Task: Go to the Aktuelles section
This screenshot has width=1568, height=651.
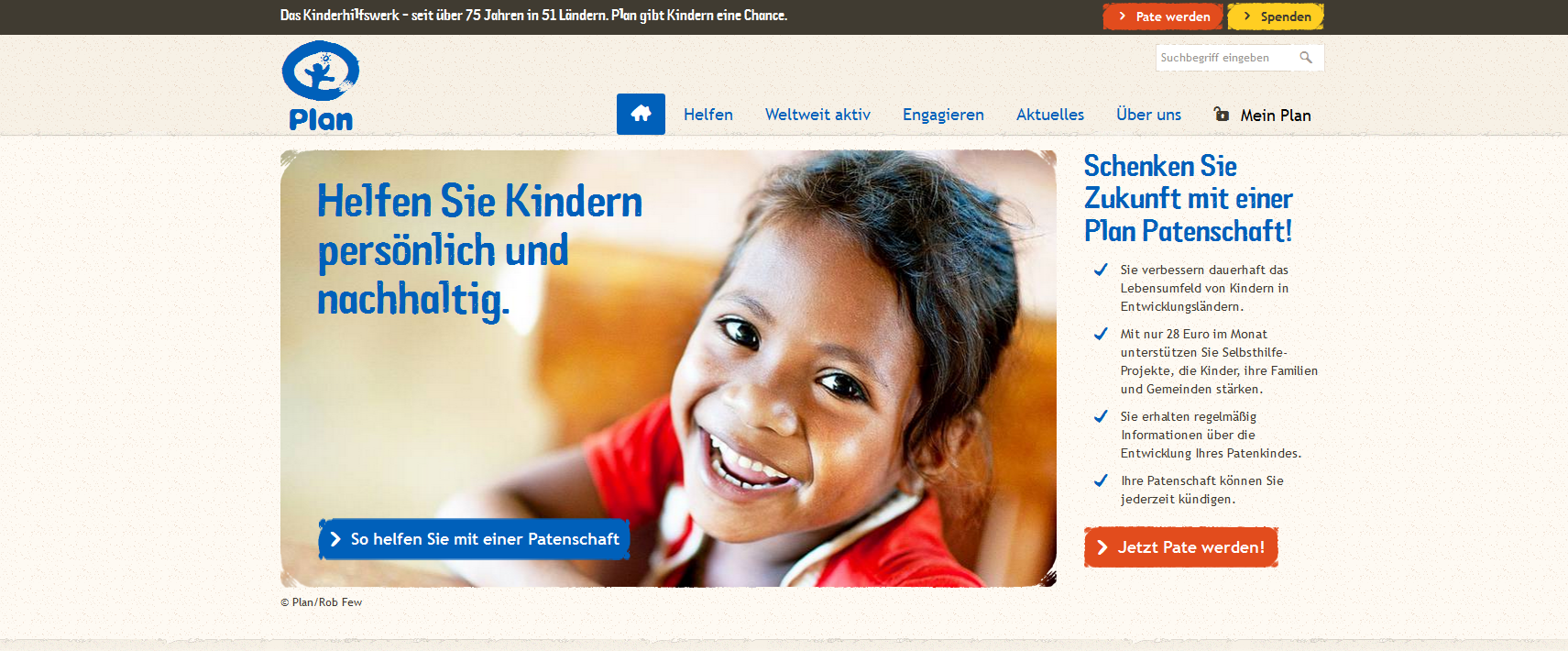Action: point(1050,115)
